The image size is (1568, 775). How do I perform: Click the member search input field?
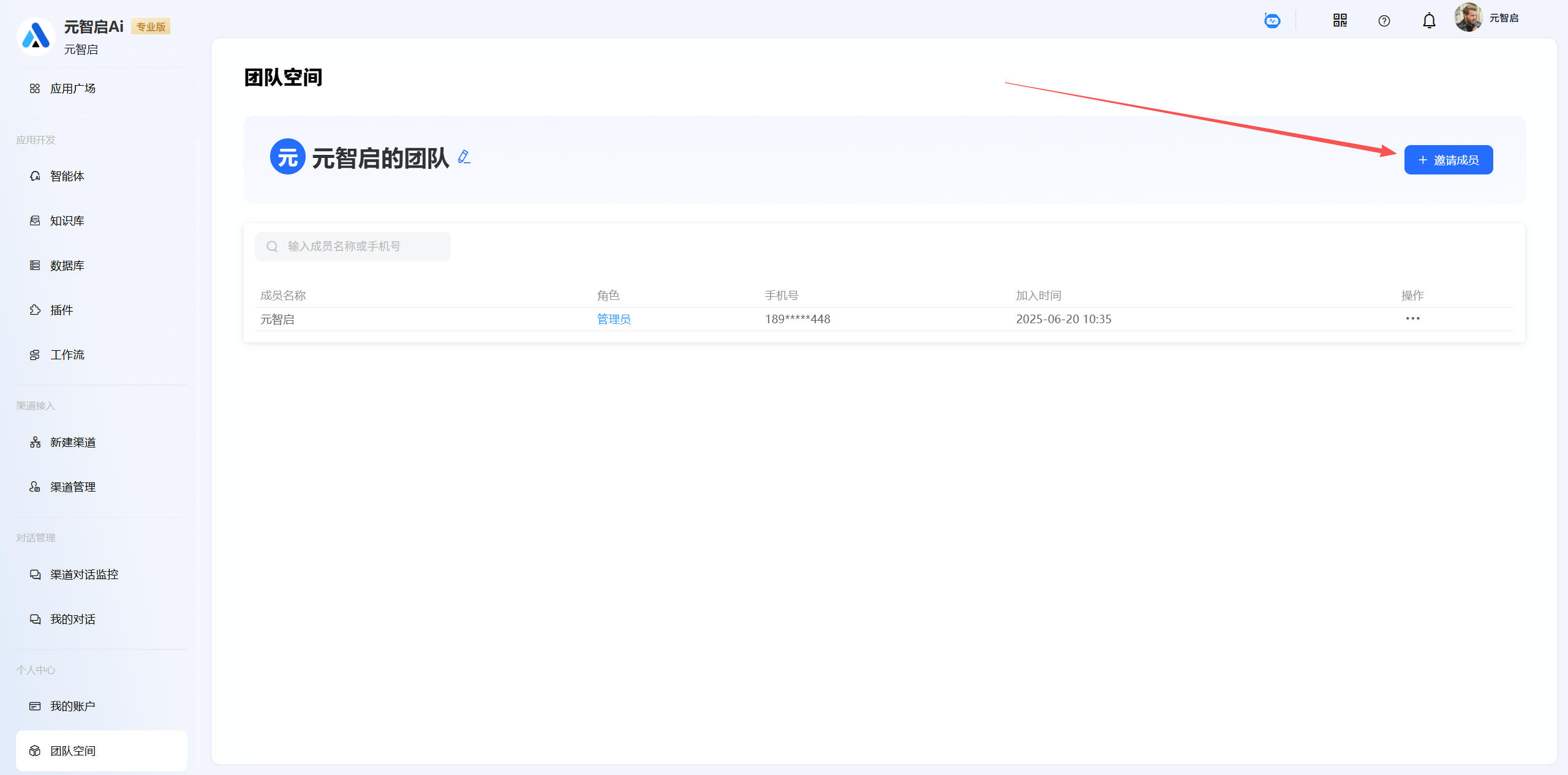tap(361, 246)
